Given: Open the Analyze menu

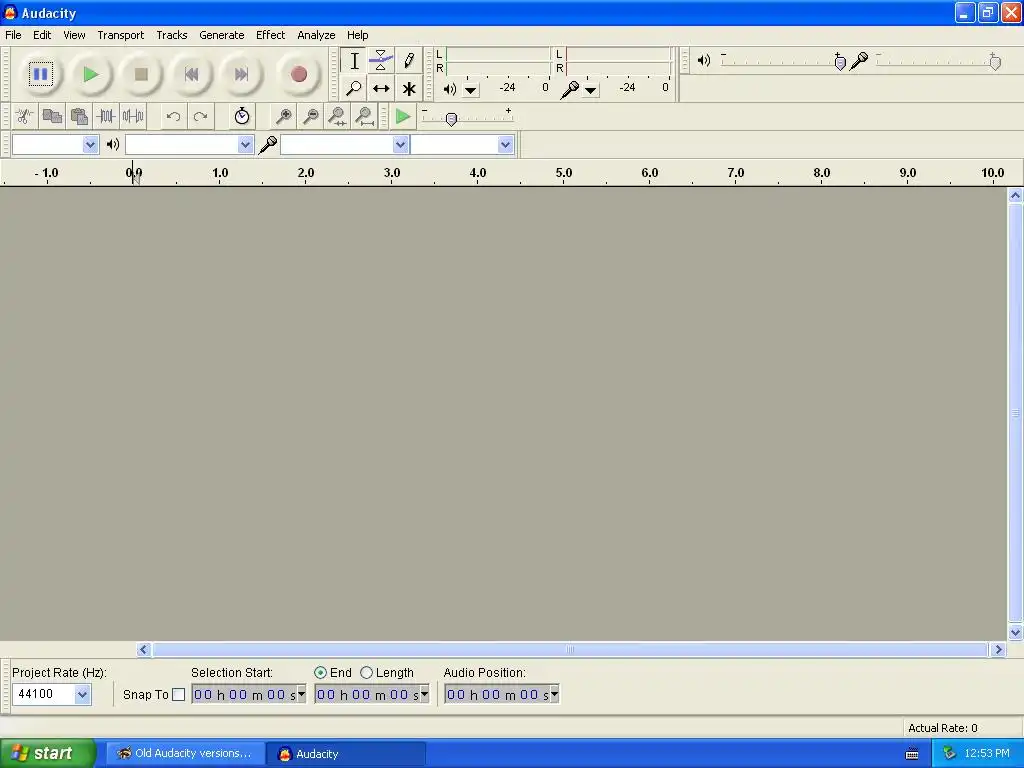Looking at the screenshot, I should pos(316,35).
